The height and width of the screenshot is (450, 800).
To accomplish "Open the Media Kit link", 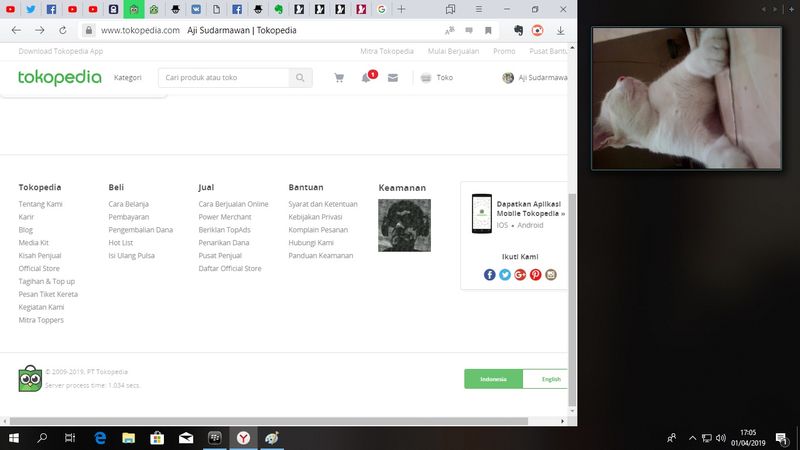I will pos(34,243).
